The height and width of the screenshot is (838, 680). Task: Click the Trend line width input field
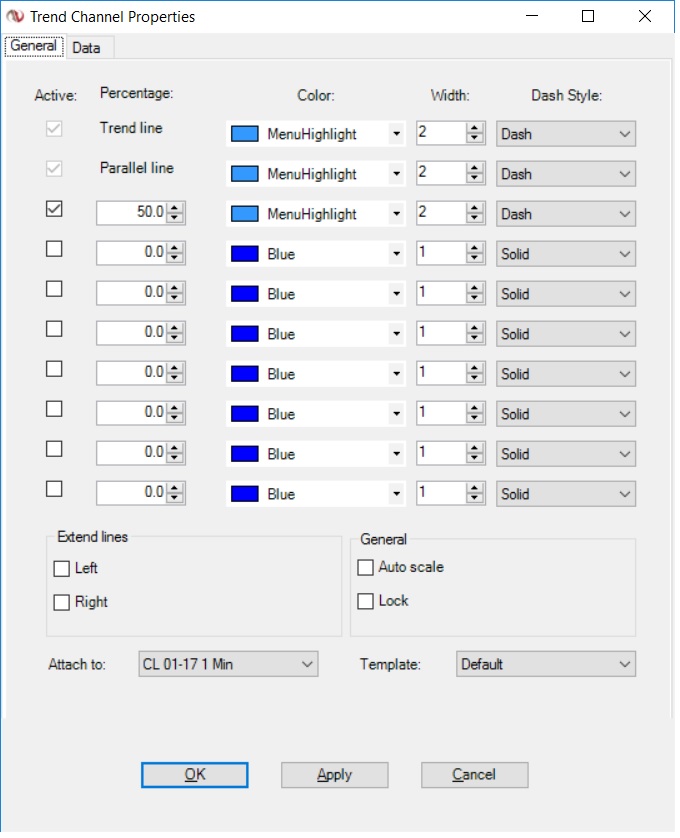click(x=440, y=134)
